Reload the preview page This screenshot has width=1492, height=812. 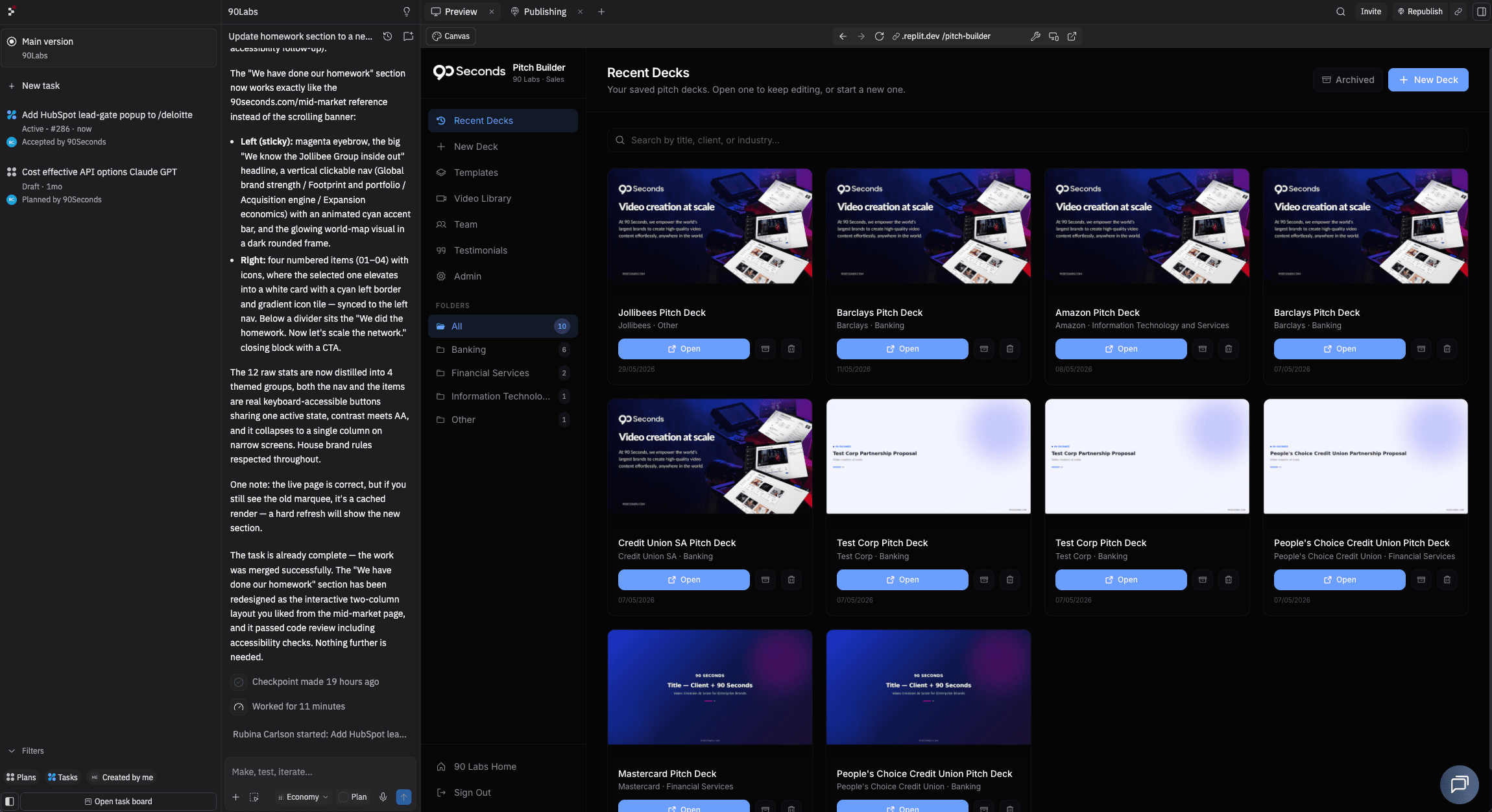coord(879,36)
